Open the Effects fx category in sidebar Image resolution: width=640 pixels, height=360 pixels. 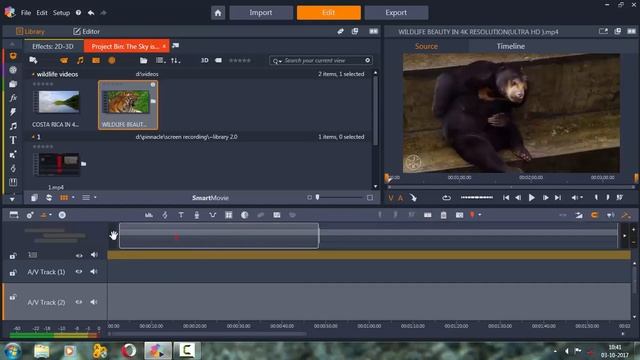[x=13, y=98]
